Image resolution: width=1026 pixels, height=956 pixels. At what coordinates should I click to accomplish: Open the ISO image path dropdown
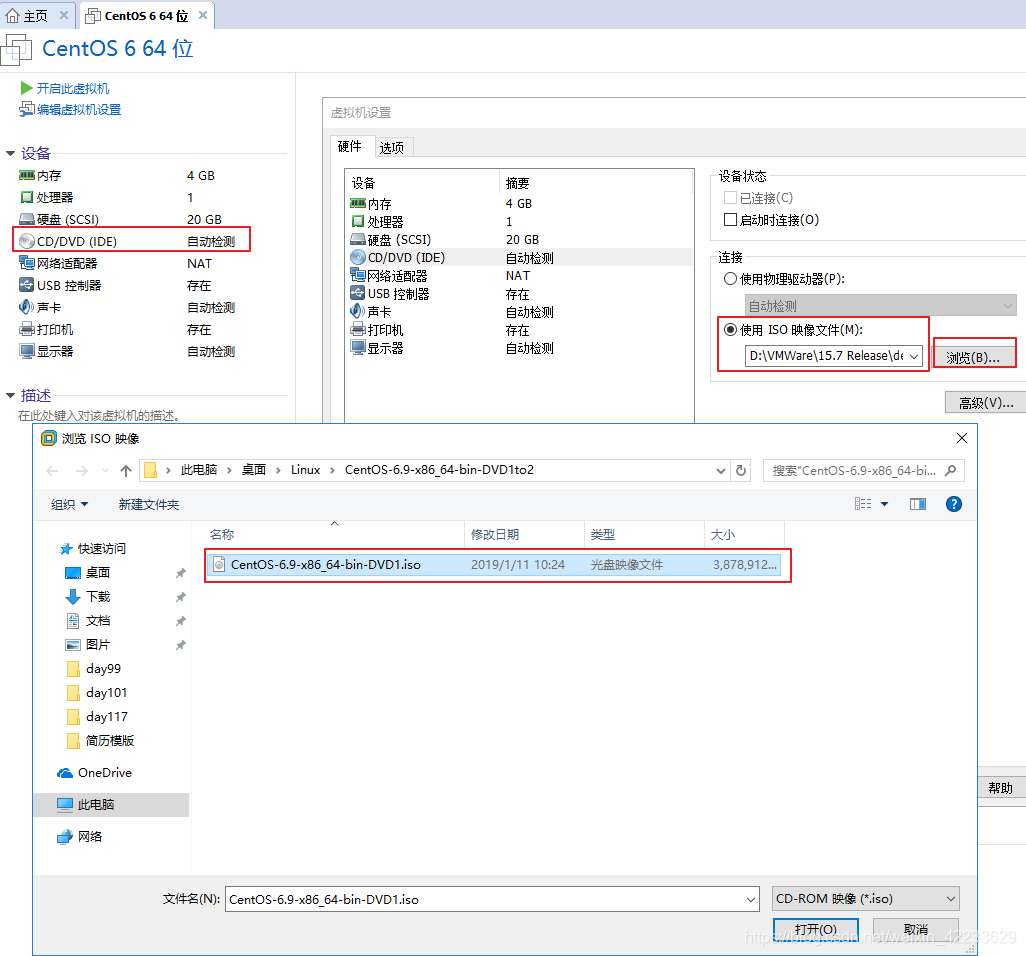point(914,356)
